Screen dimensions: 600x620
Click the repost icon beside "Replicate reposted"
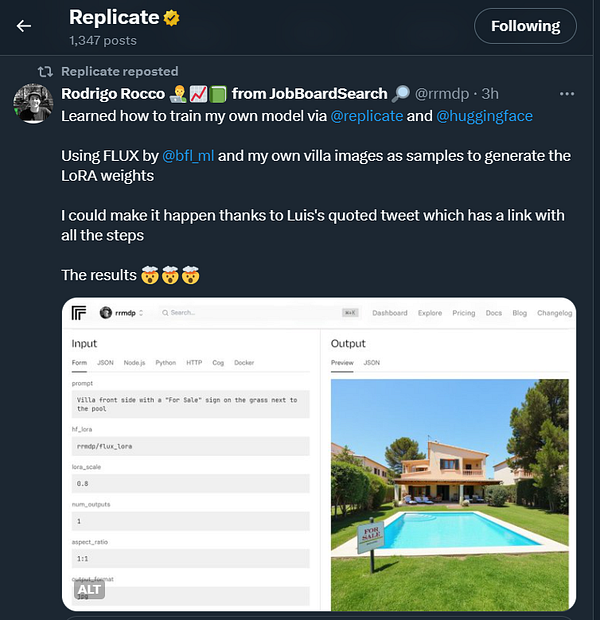tap(45, 72)
